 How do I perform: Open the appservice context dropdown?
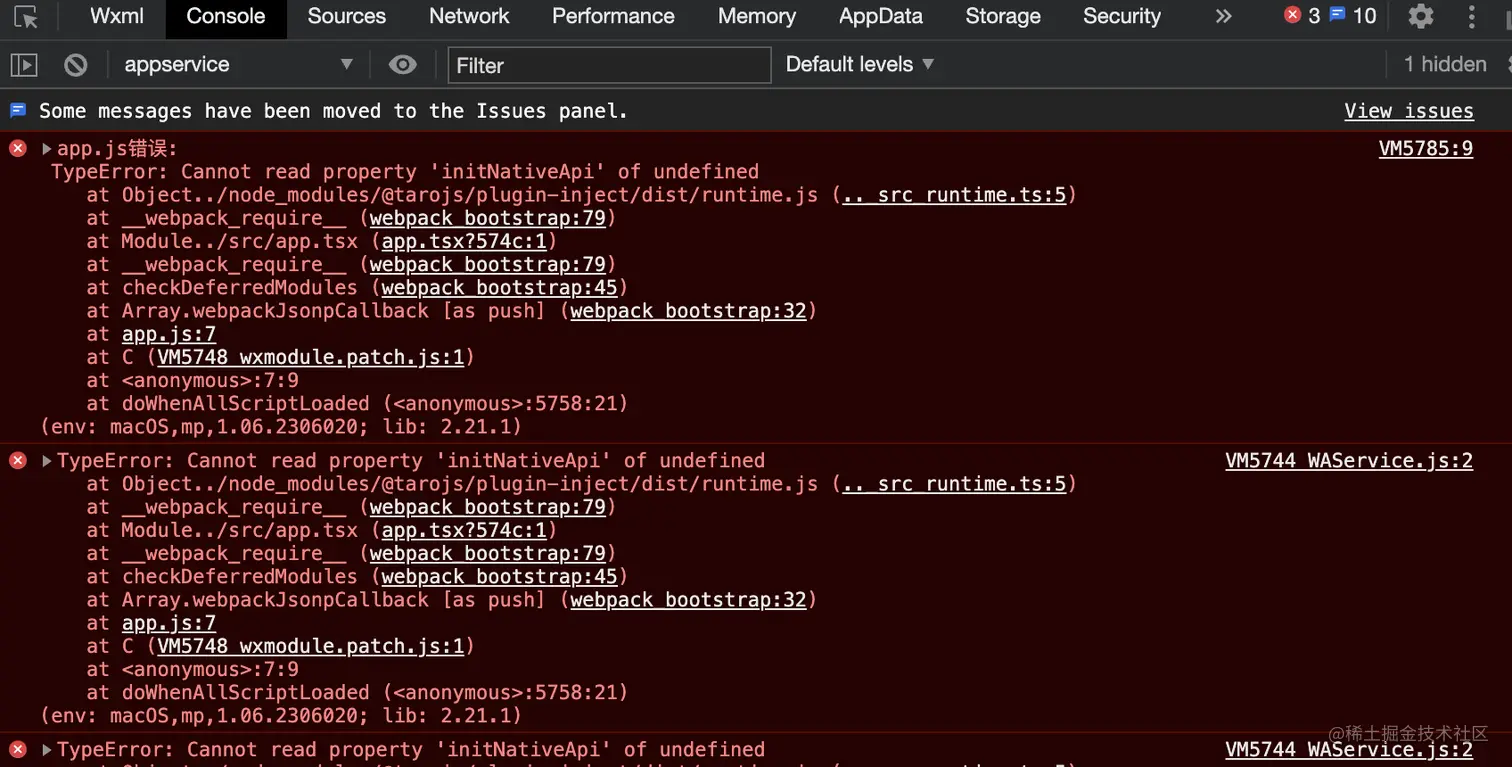[x=238, y=65]
